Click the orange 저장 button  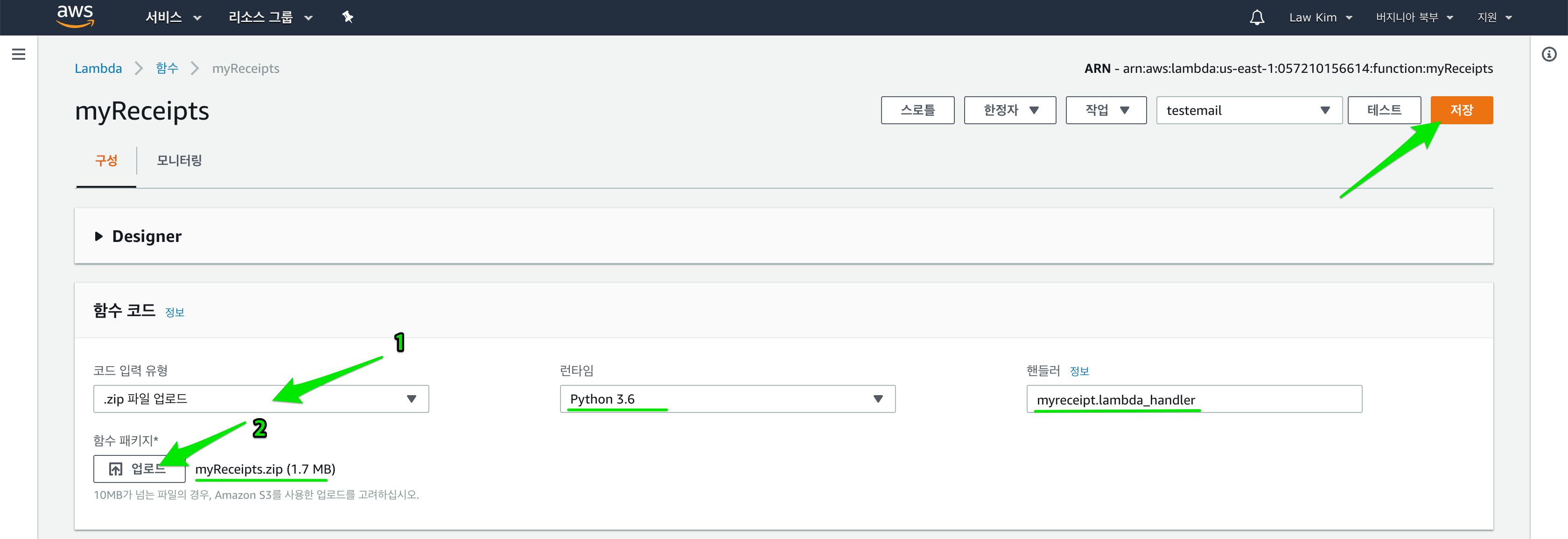tap(1461, 110)
